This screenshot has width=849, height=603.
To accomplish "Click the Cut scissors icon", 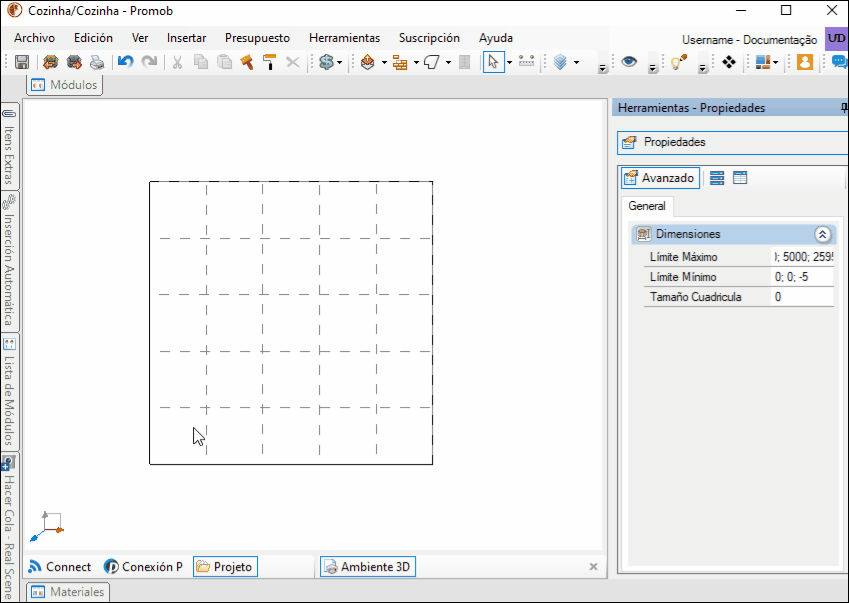I will tap(177, 62).
